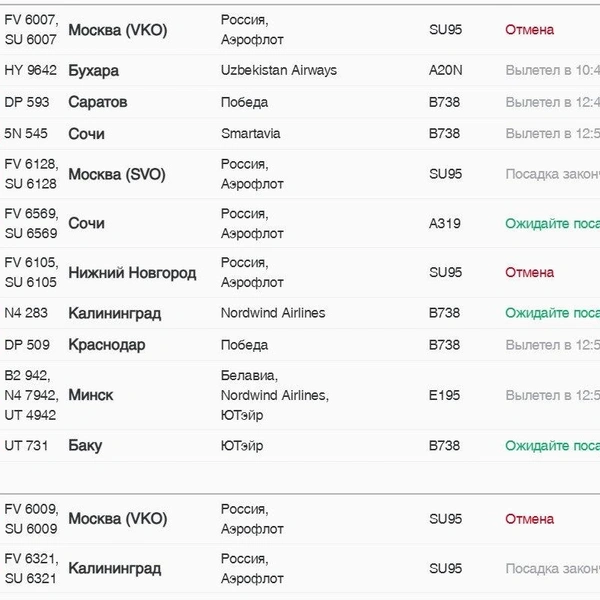
Task: Click the Саратов destination
Action: pyautogui.click(x=98, y=102)
